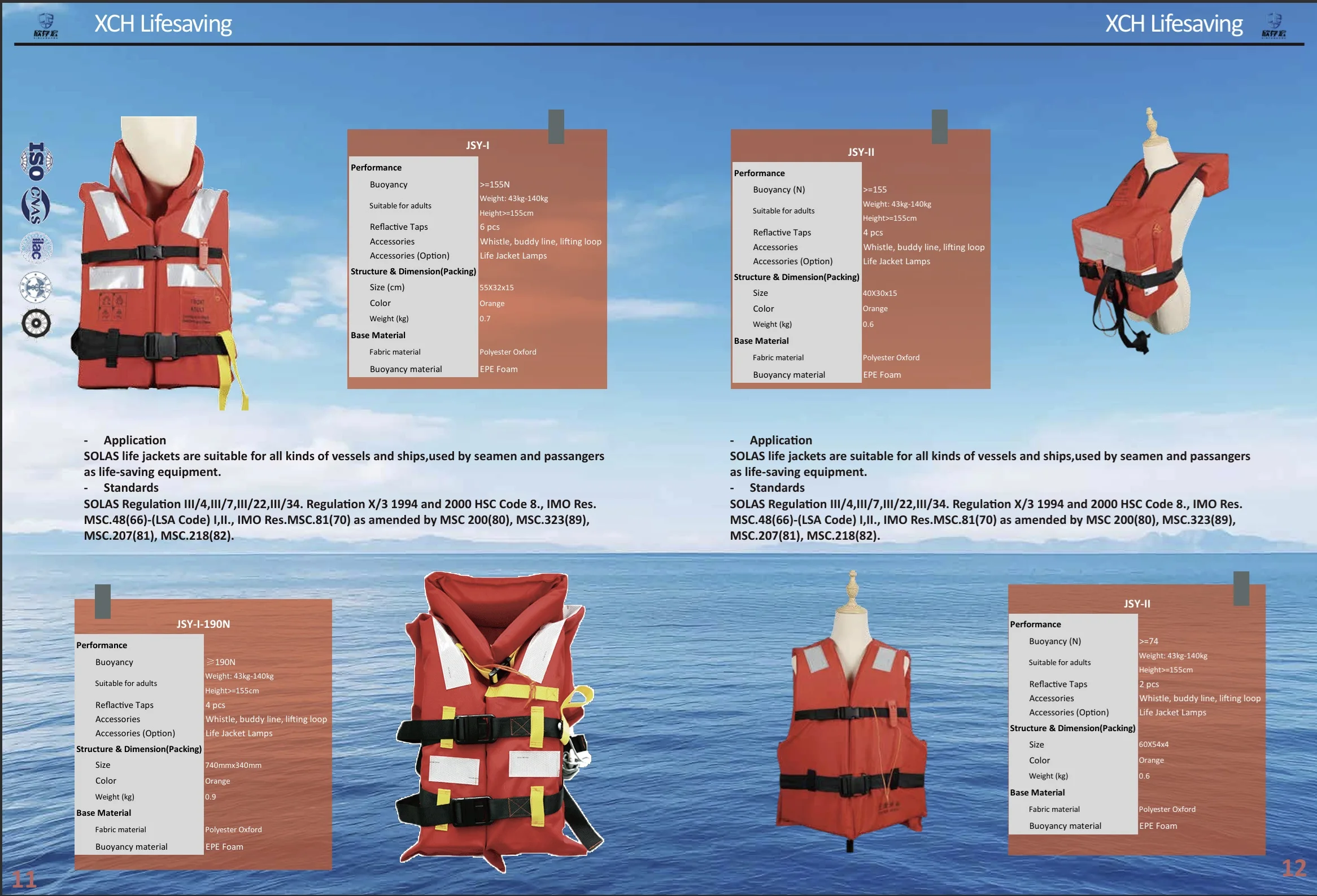
Task: Enable the Accessories (Option) for JSY-II
Action: click(792, 261)
